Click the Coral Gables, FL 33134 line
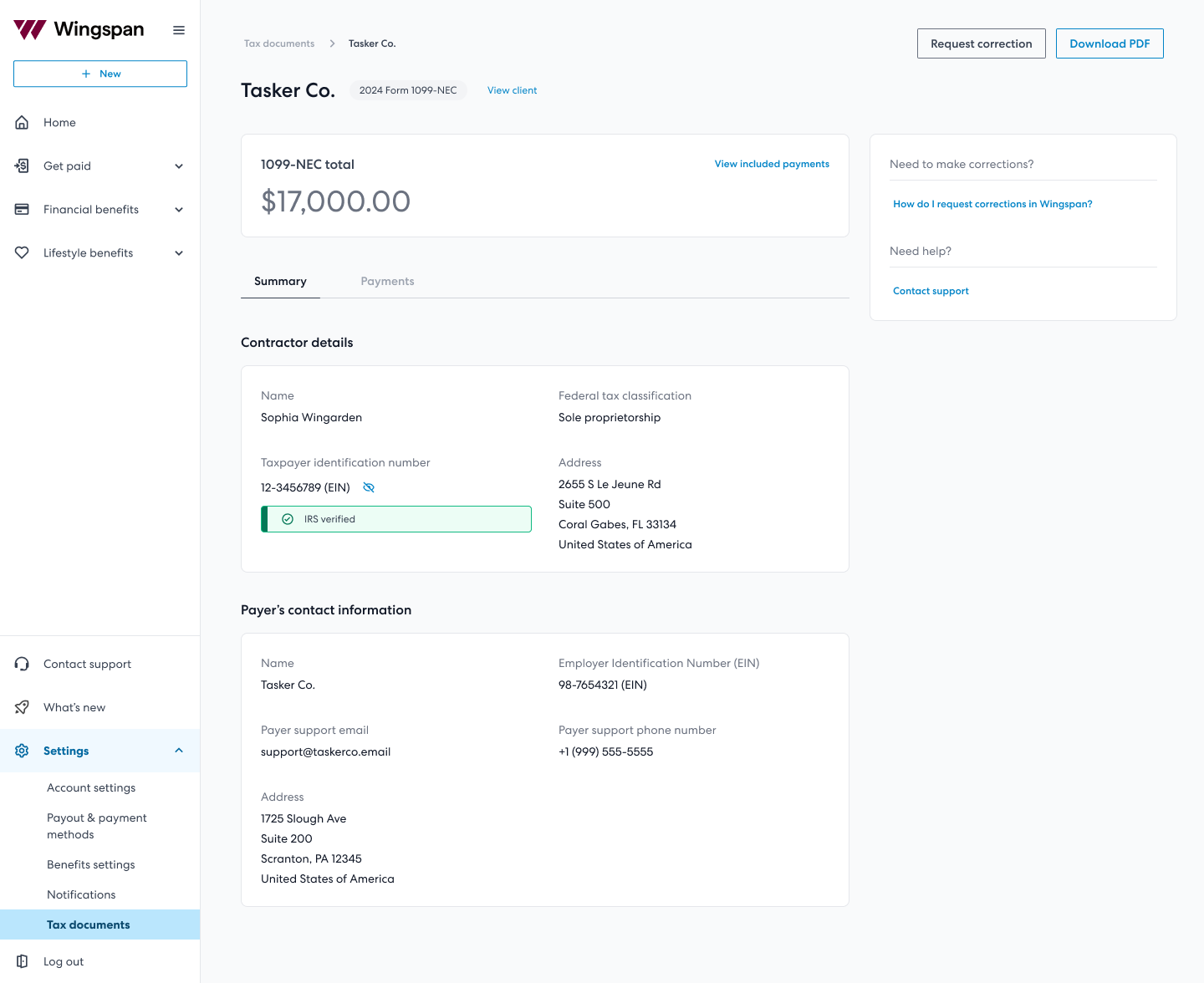 (x=617, y=524)
